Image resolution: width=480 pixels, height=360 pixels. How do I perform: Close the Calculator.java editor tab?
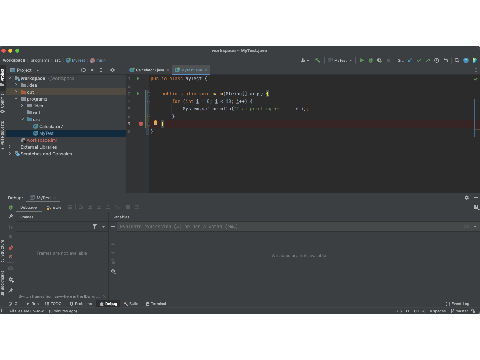168,70
